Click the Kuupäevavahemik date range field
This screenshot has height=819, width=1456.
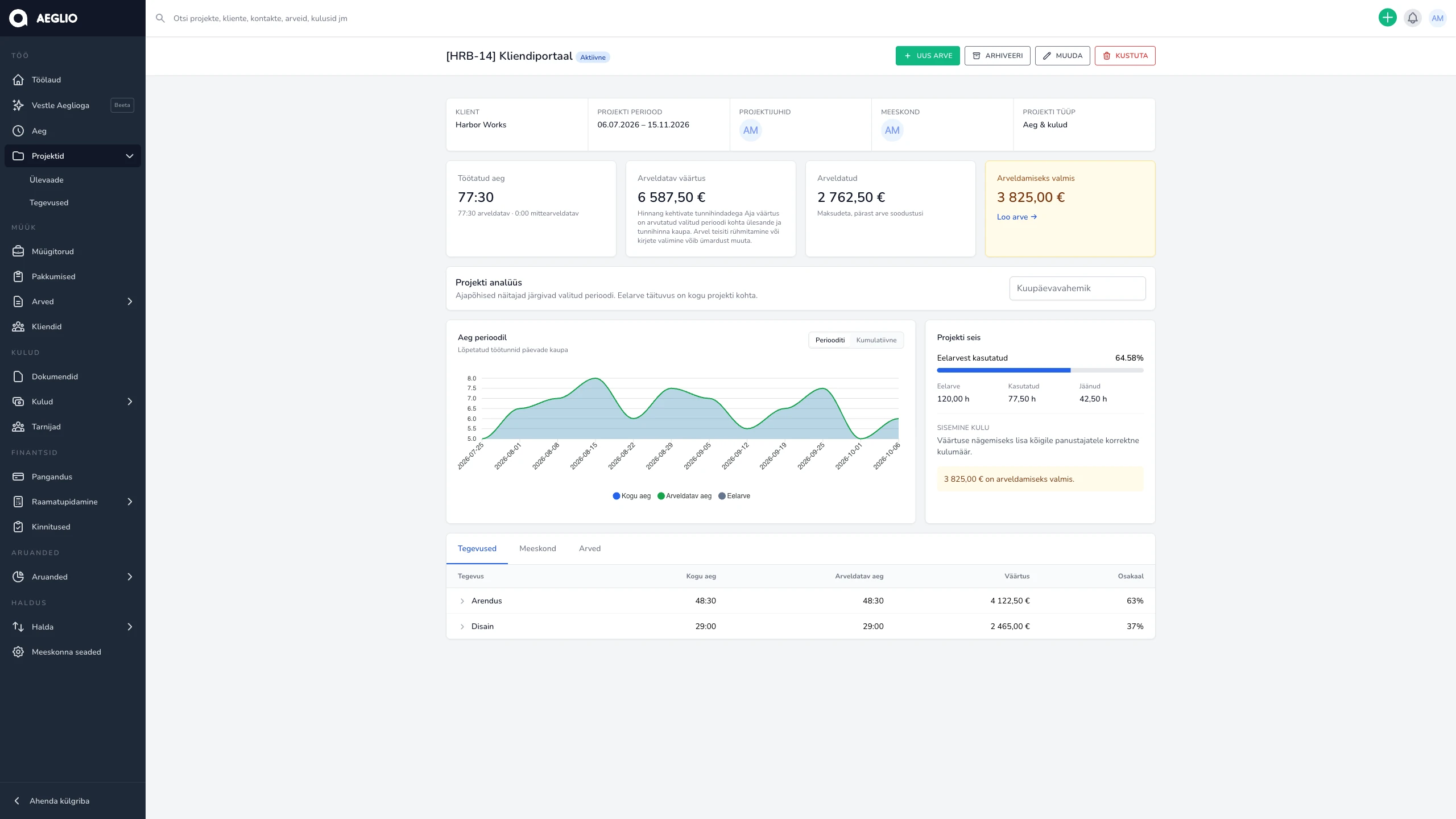(x=1077, y=288)
